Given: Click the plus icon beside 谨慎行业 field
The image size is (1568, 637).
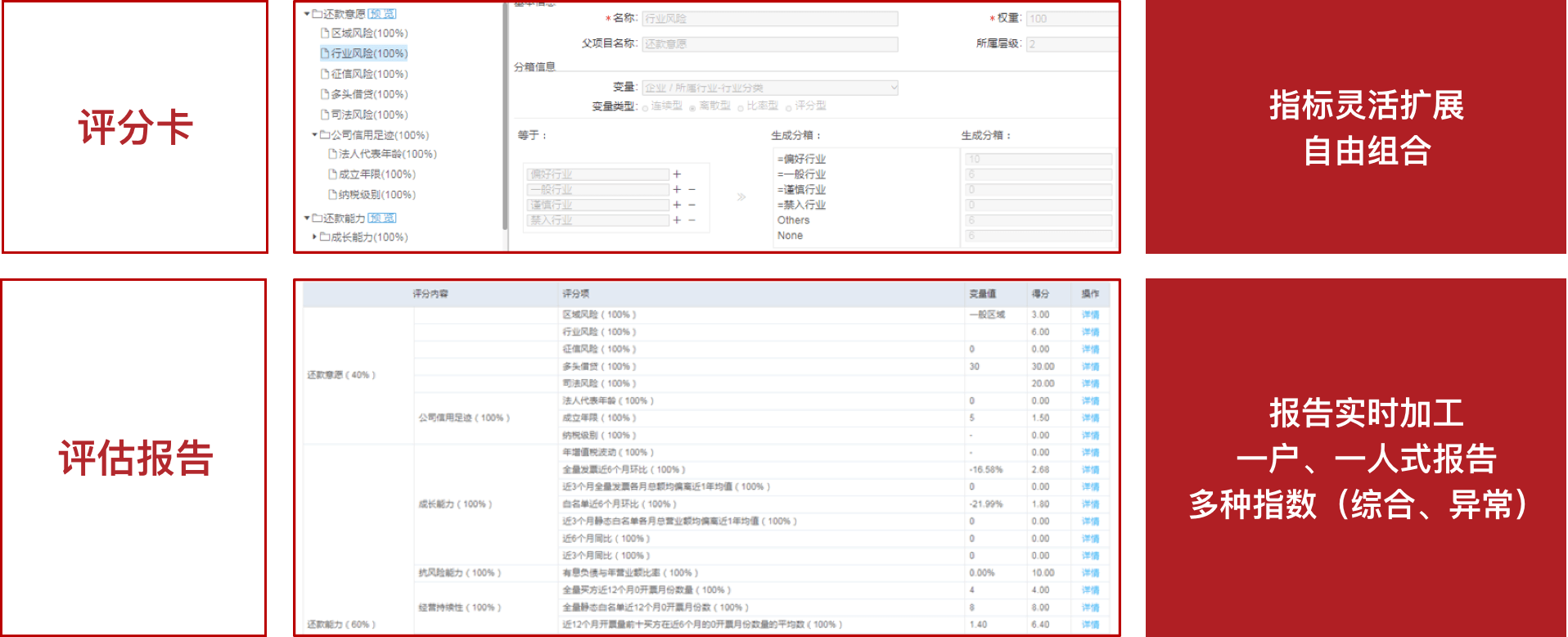Looking at the screenshot, I should (677, 205).
